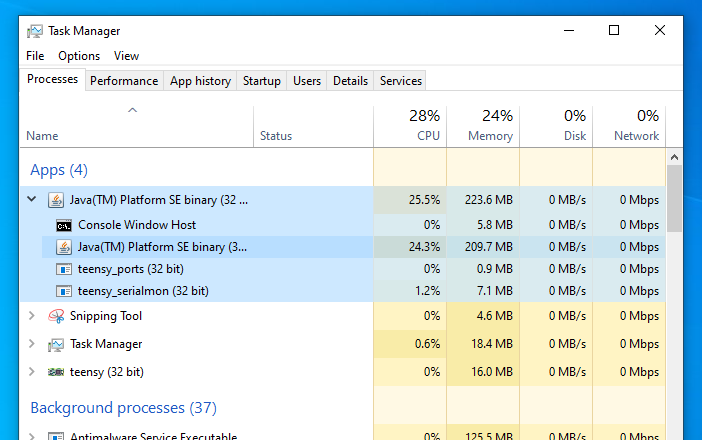Switch to the Details tab
Image resolution: width=702 pixels, height=440 pixels.
point(350,81)
